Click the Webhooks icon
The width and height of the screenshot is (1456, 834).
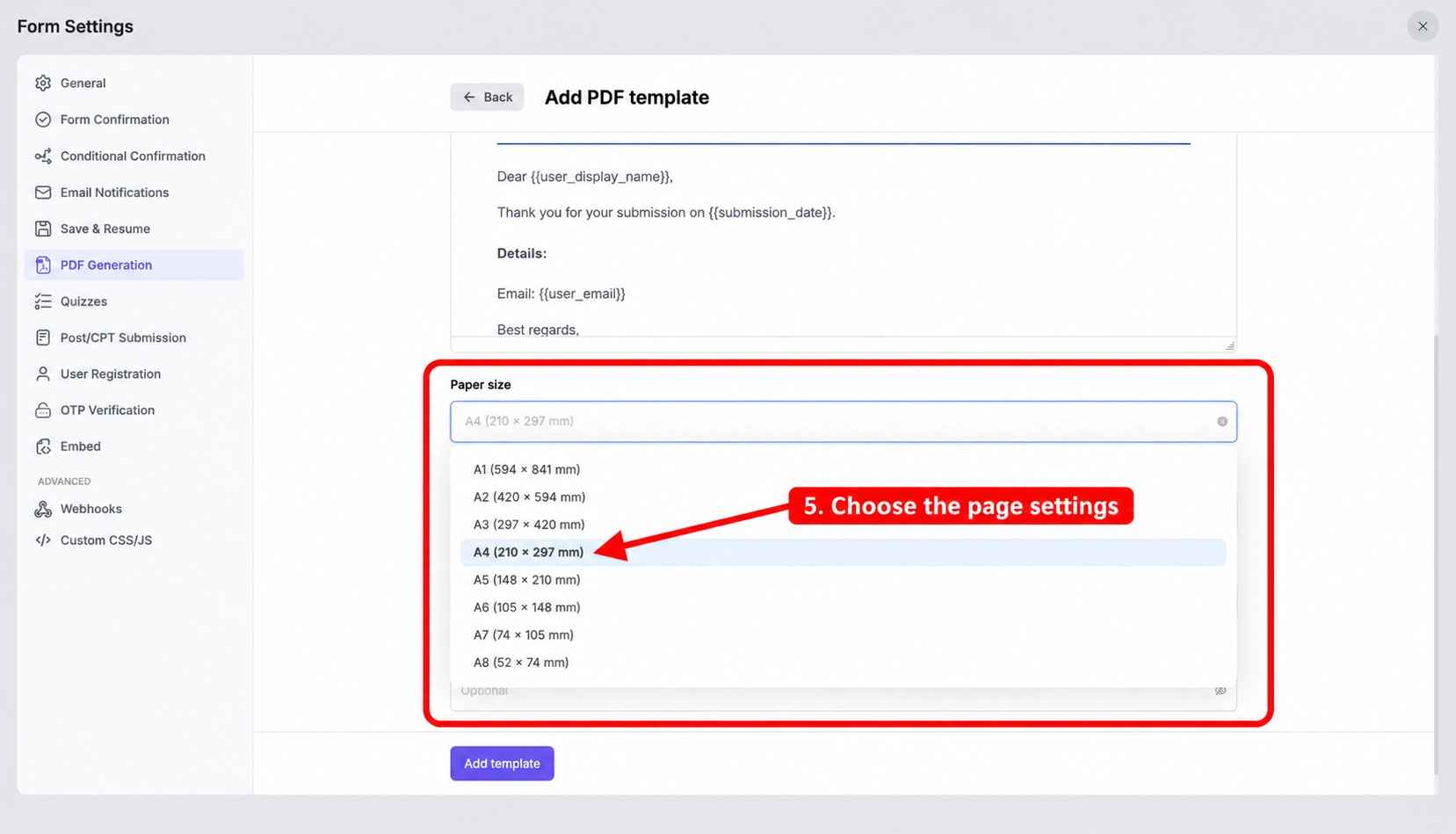pyautogui.click(x=43, y=509)
